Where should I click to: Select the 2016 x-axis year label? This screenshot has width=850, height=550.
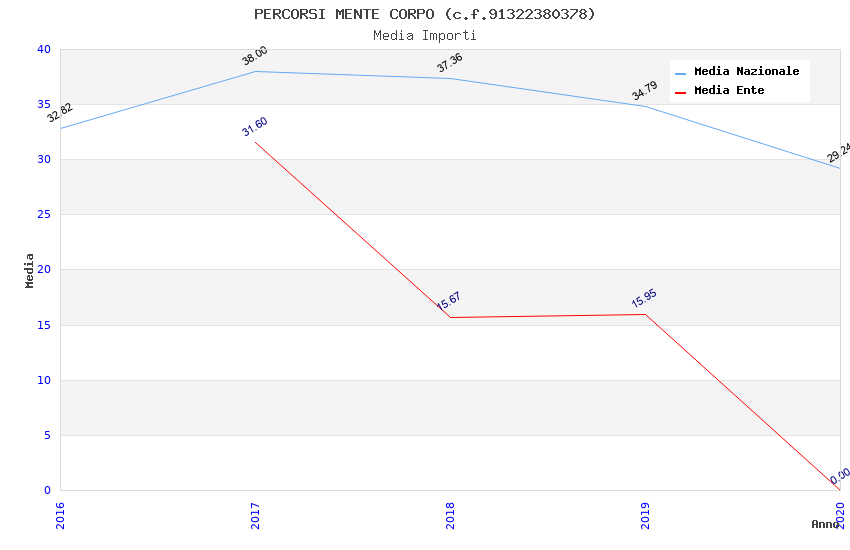pos(60,515)
